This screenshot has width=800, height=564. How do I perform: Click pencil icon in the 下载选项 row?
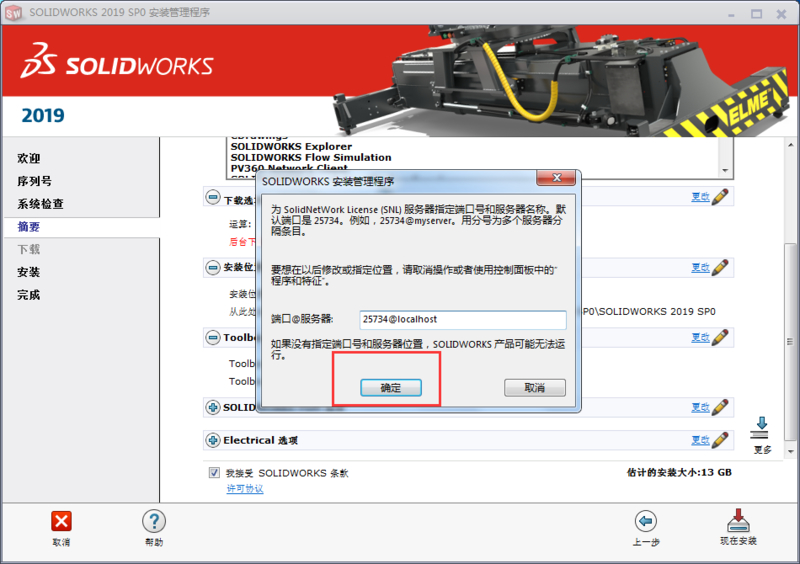point(720,197)
